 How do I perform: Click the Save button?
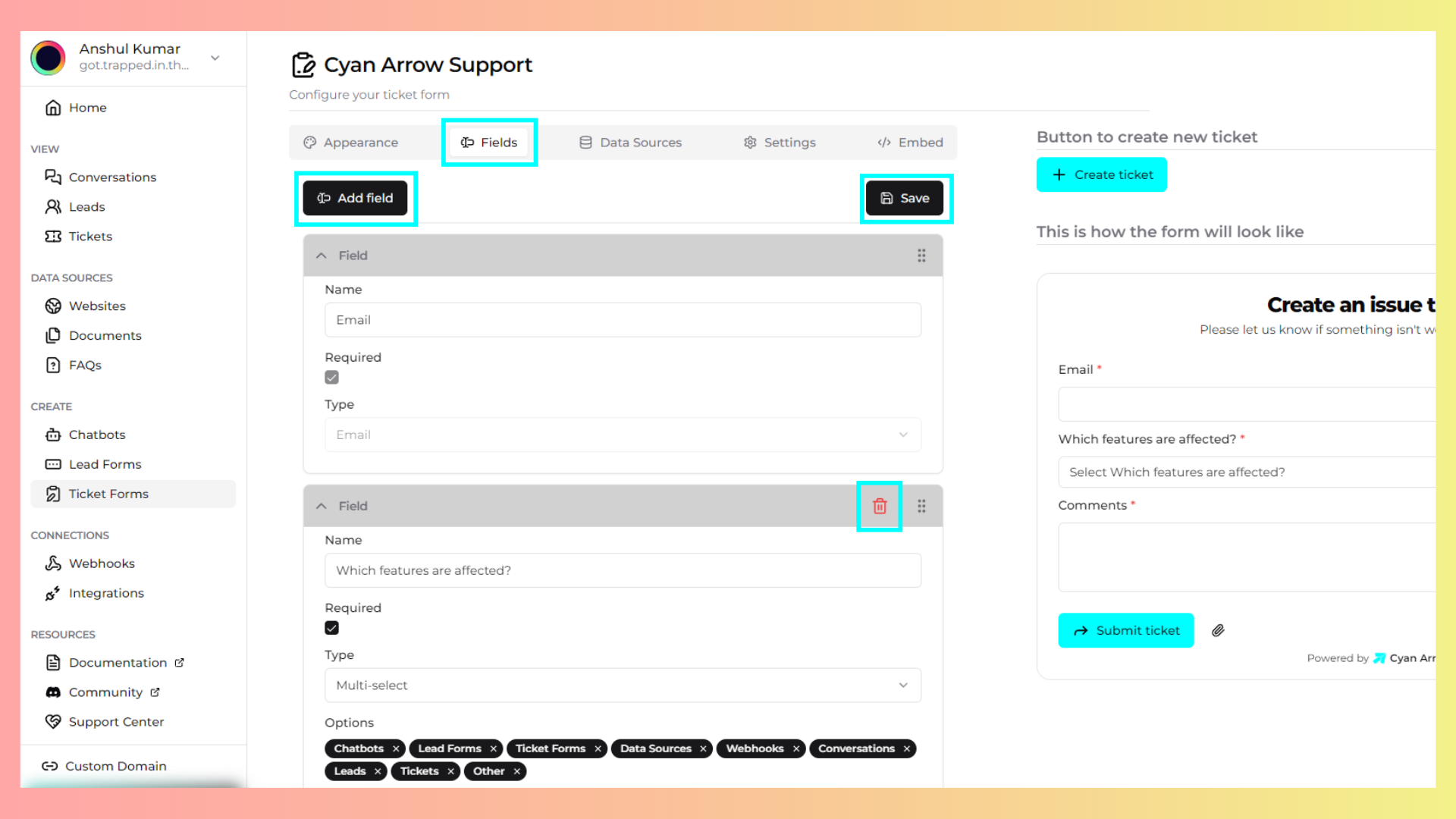905,198
